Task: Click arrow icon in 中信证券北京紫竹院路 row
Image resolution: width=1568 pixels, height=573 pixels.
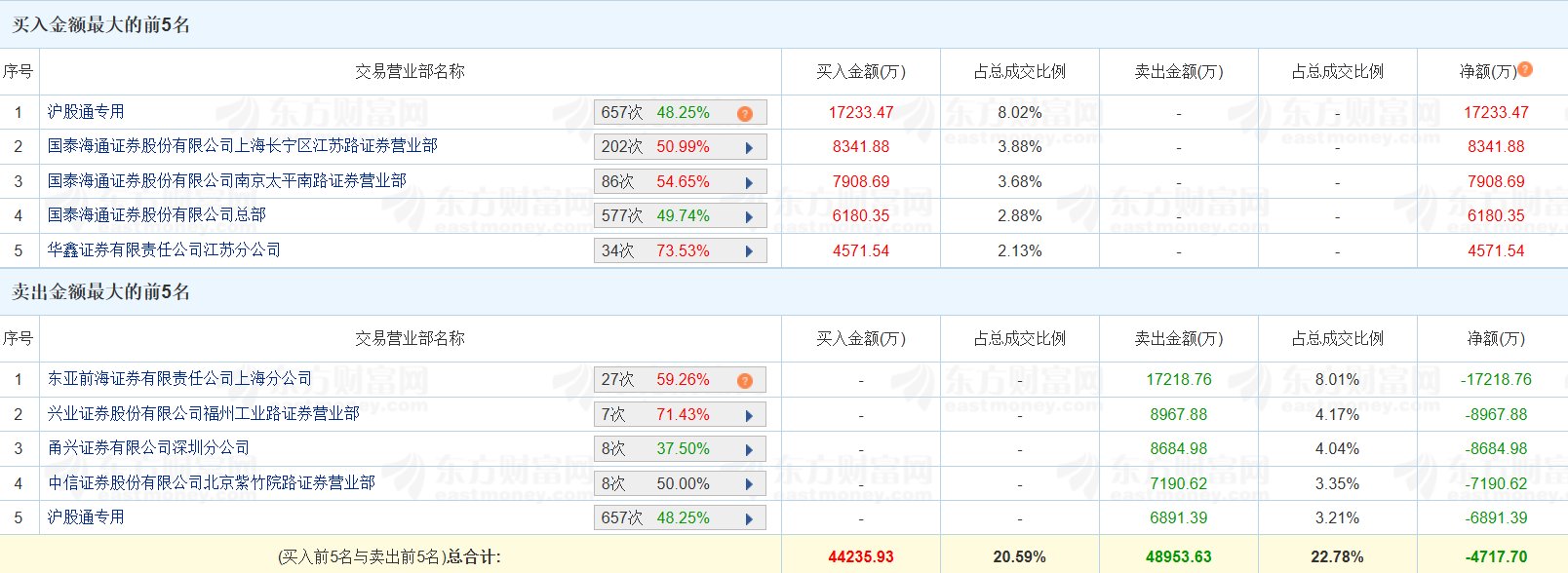Action: coord(749,484)
